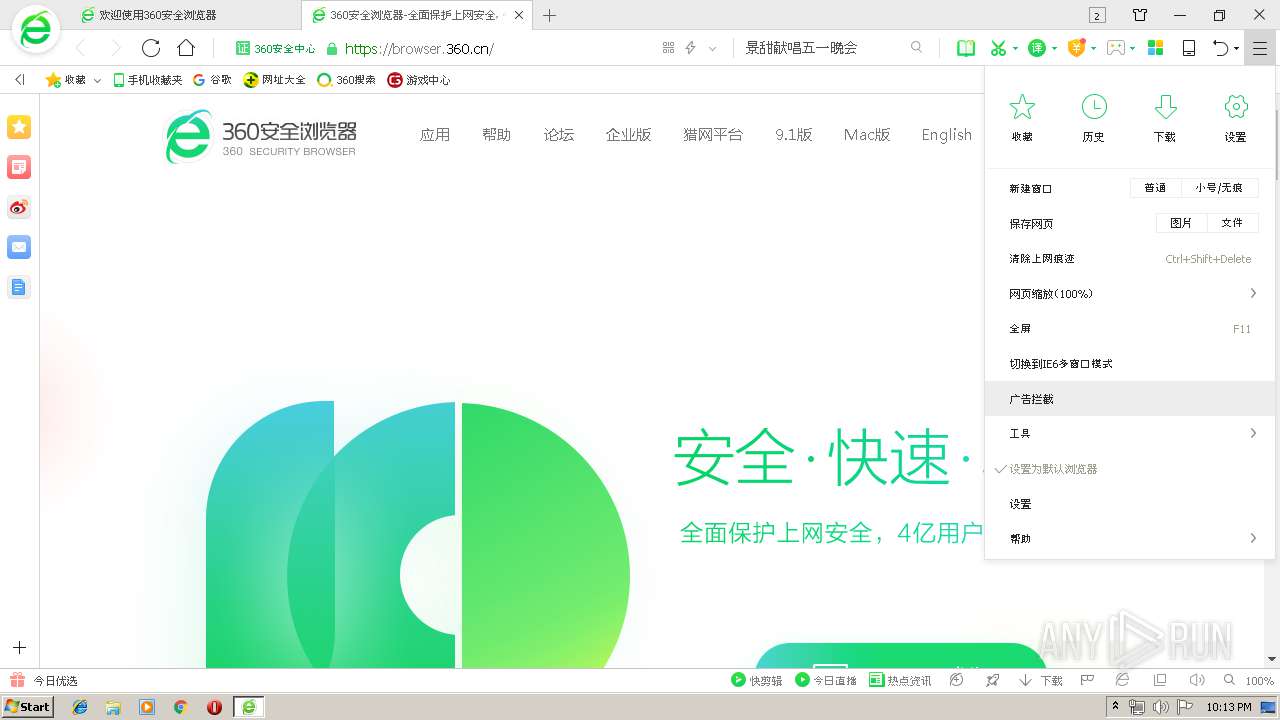Open the 企业版 link on the page
Screen dimensions: 1280x720
pyautogui.click(x=628, y=135)
